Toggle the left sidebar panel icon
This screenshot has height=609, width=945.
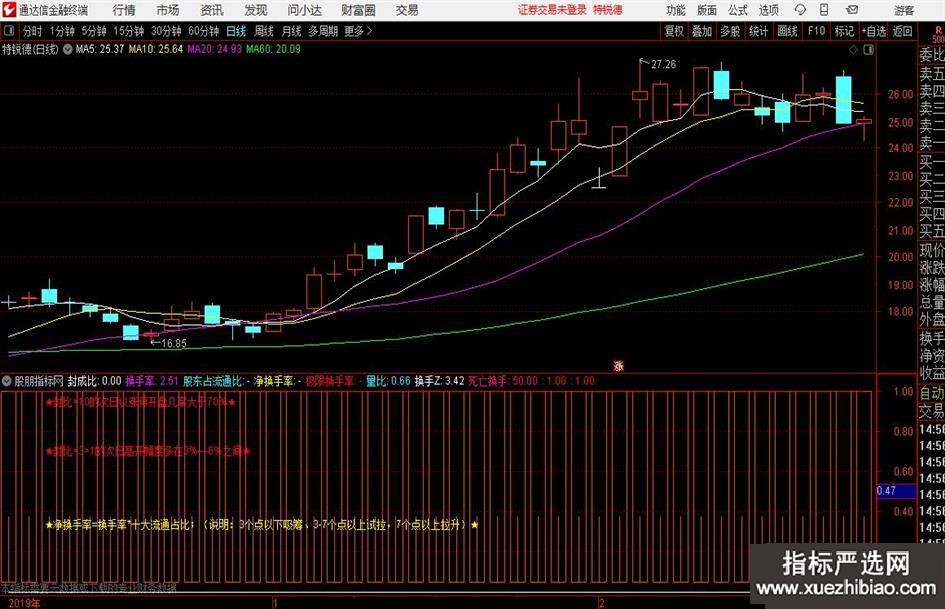click(x=9, y=31)
